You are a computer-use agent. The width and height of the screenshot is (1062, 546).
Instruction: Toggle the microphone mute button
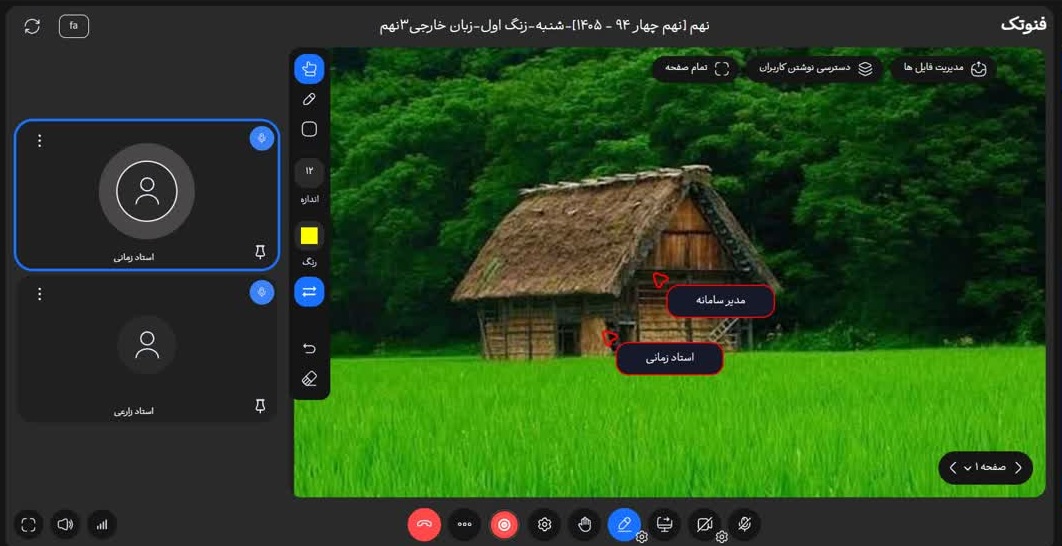tap(744, 524)
